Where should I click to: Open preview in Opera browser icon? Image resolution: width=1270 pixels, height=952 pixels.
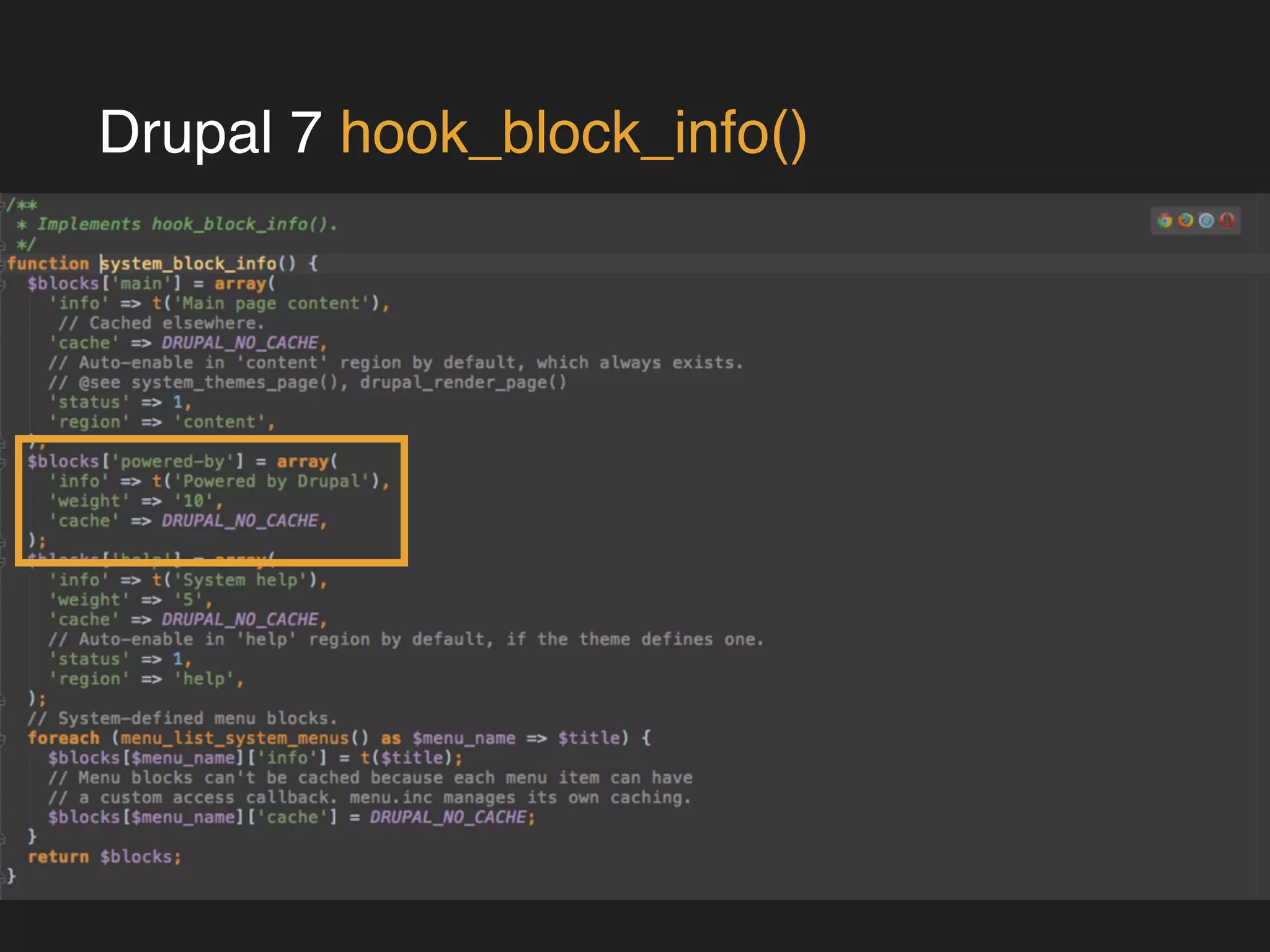[x=1227, y=221]
